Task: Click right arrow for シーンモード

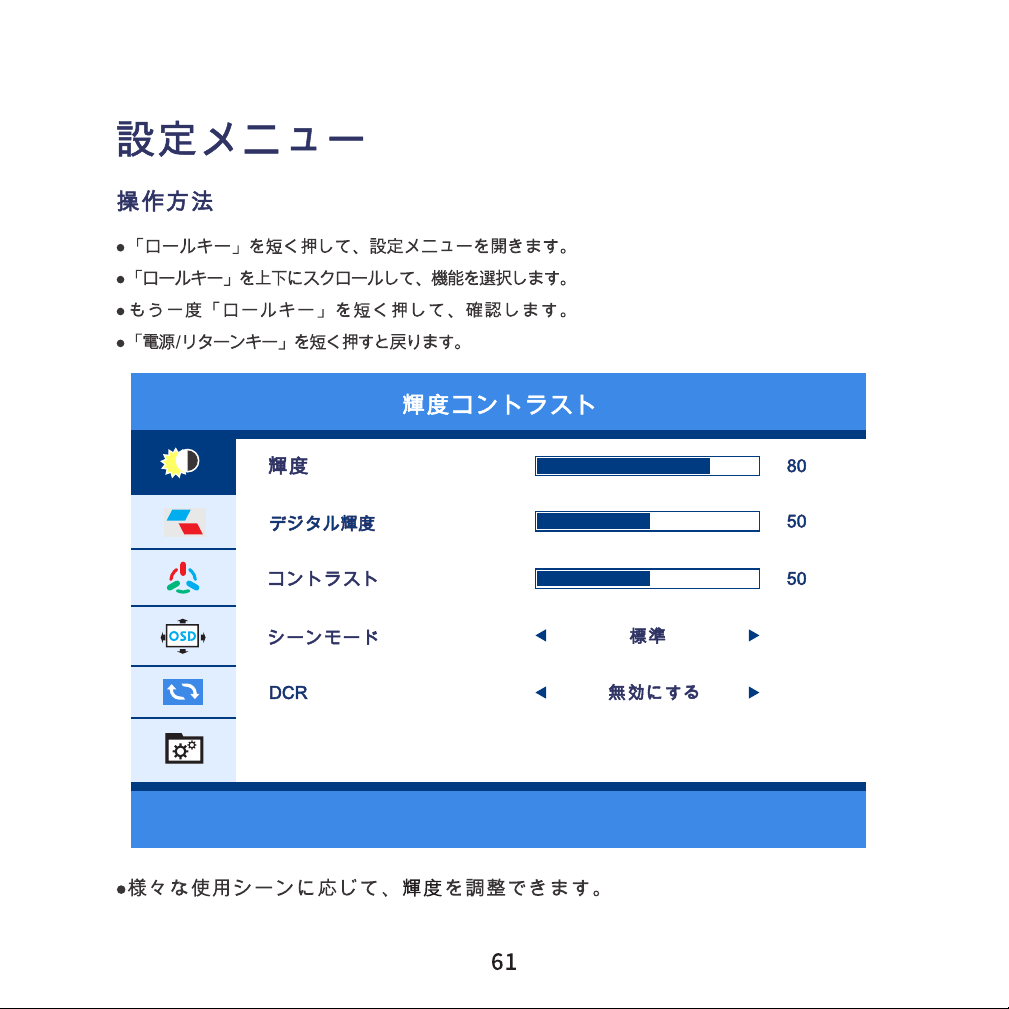Action: [x=754, y=636]
